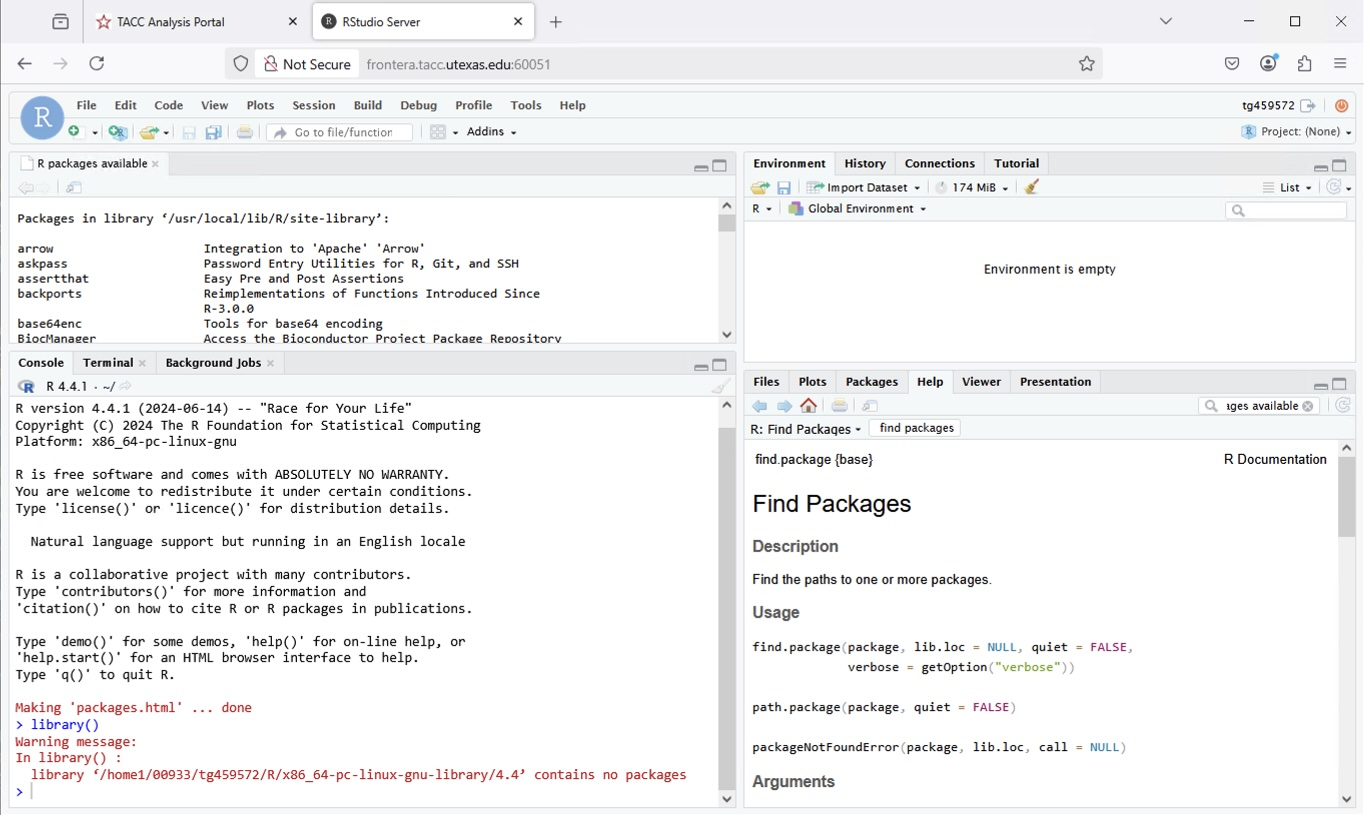The width and height of the screenshot is (1364, 815).
Task: Close the Terminal tab
Action: pyautogui.click(x=142, y=363)
